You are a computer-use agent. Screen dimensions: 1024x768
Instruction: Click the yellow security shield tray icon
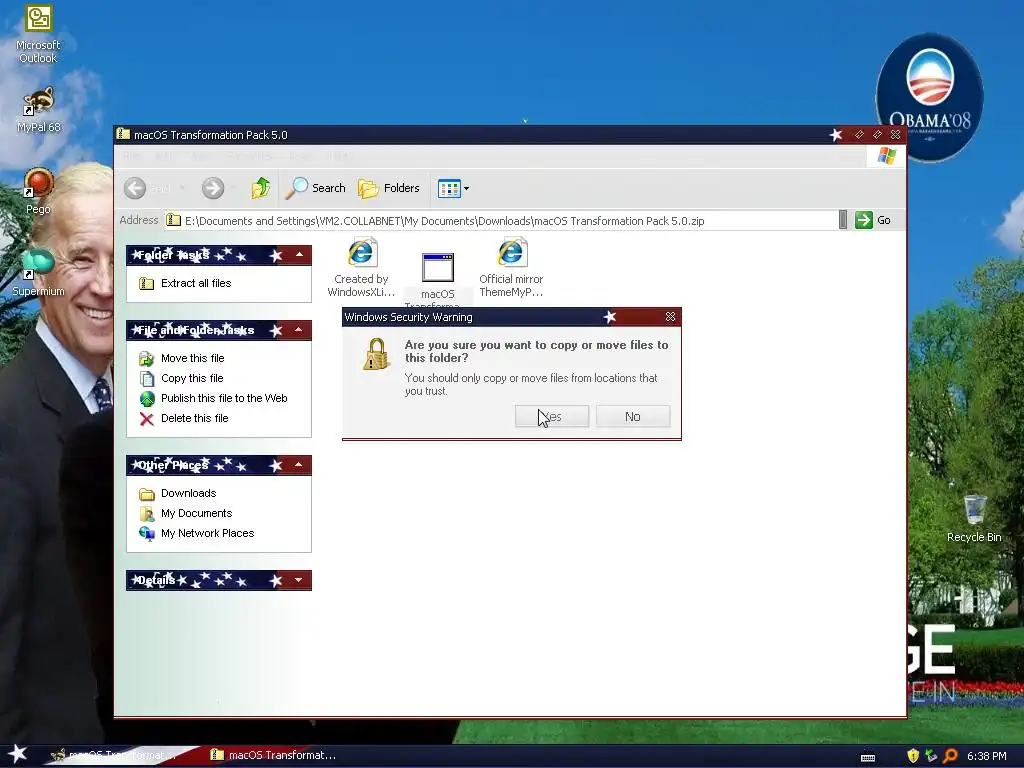pyautogui.click(x=913, y=756)
